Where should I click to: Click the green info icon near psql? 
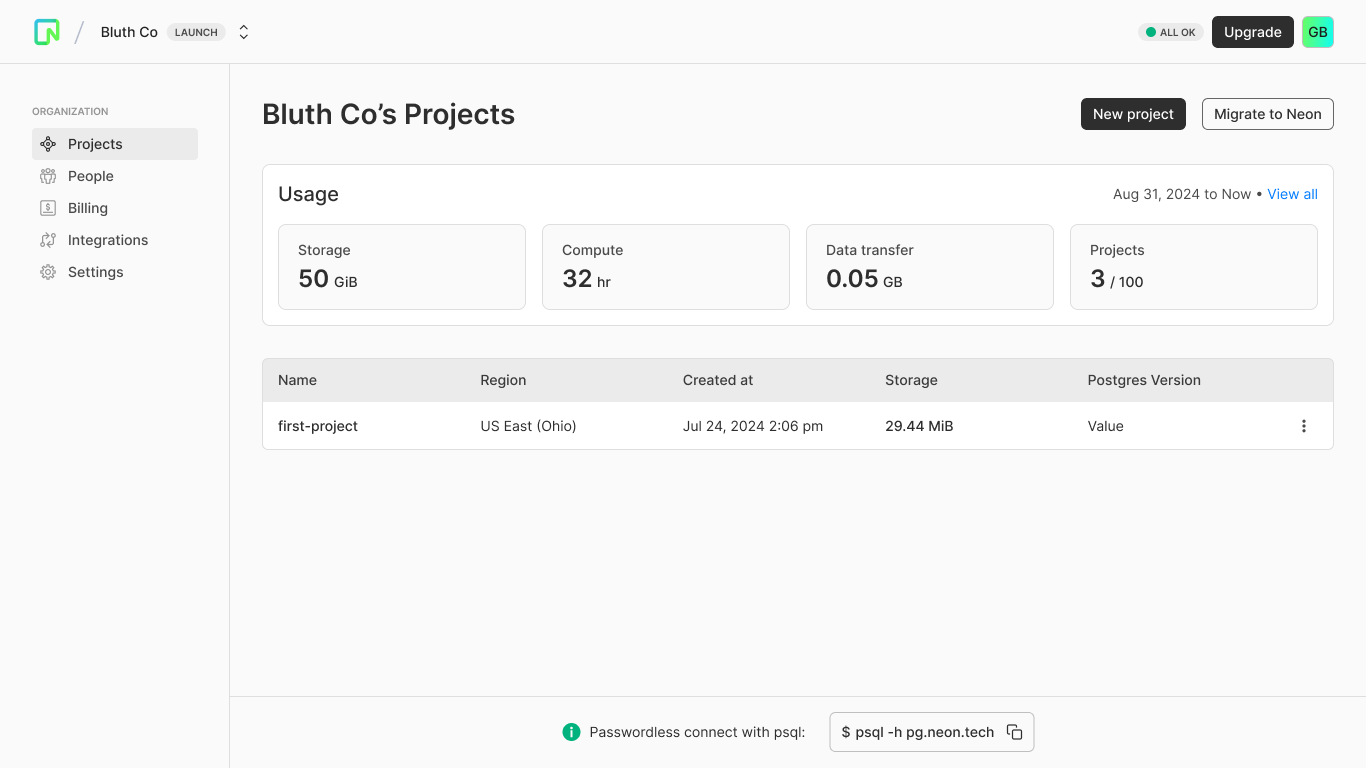[571, 732]
